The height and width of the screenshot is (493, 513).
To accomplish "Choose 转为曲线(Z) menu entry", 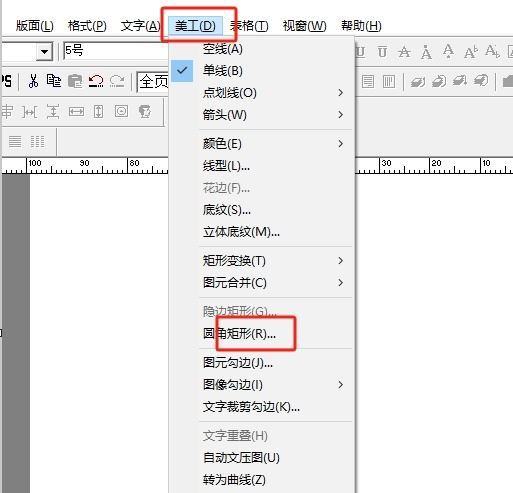I will tap(262, 480).
